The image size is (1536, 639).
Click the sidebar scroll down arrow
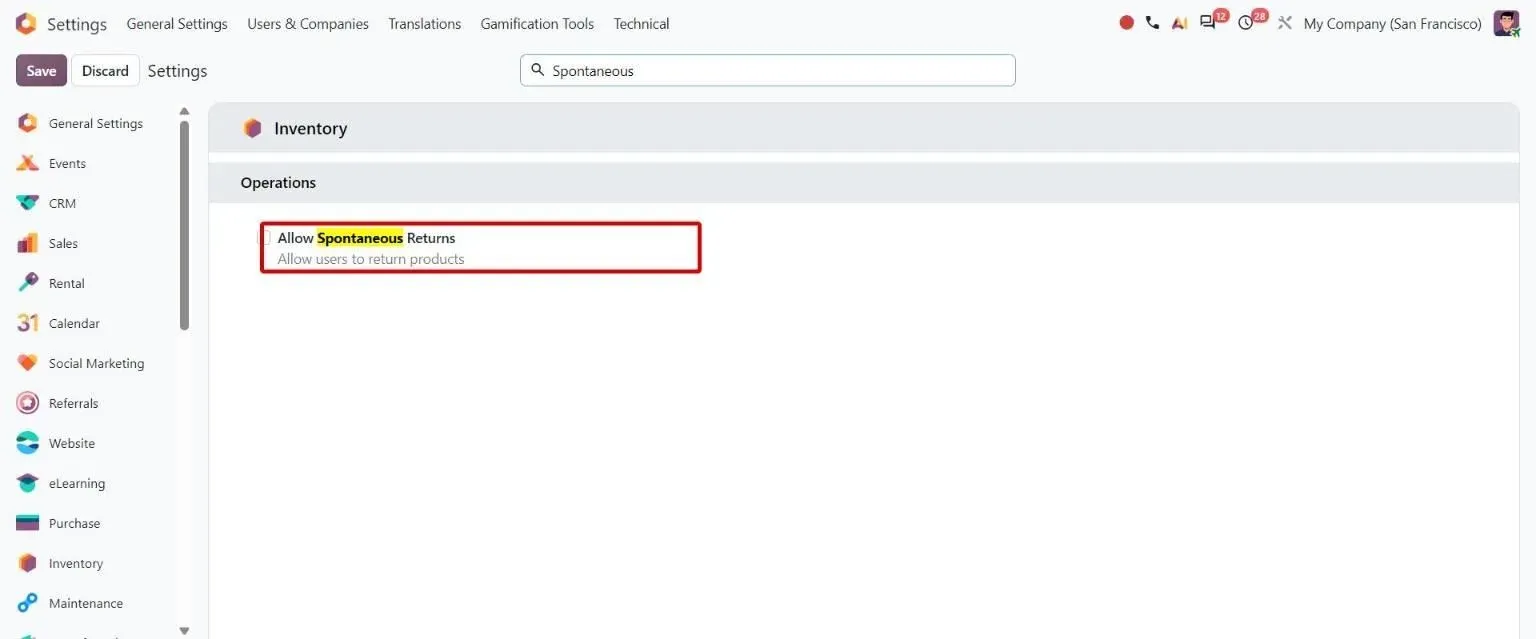click(x=184, y=631)
